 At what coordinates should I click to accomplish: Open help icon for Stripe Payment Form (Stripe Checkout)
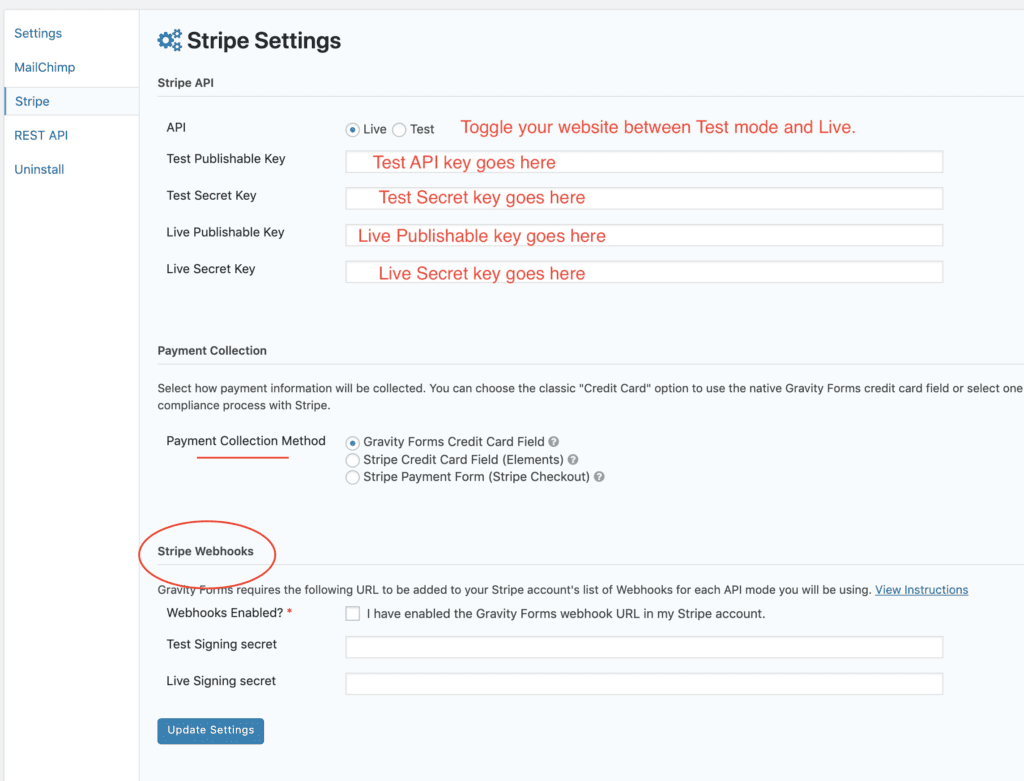(x=599, y=477)
